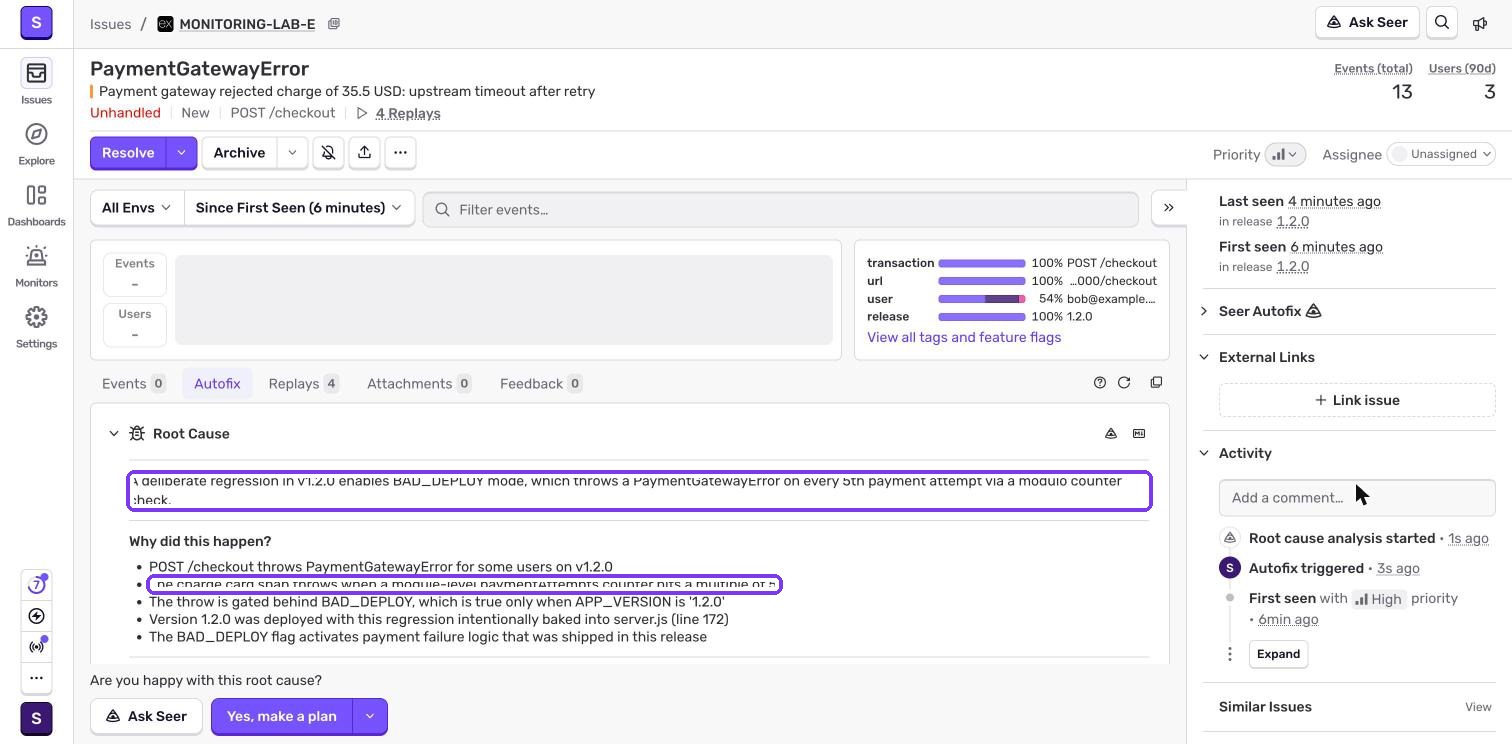Screen dimensions: 1512x744
Task: Click the search icon in top bar
Action: (x=1442, y=23)
